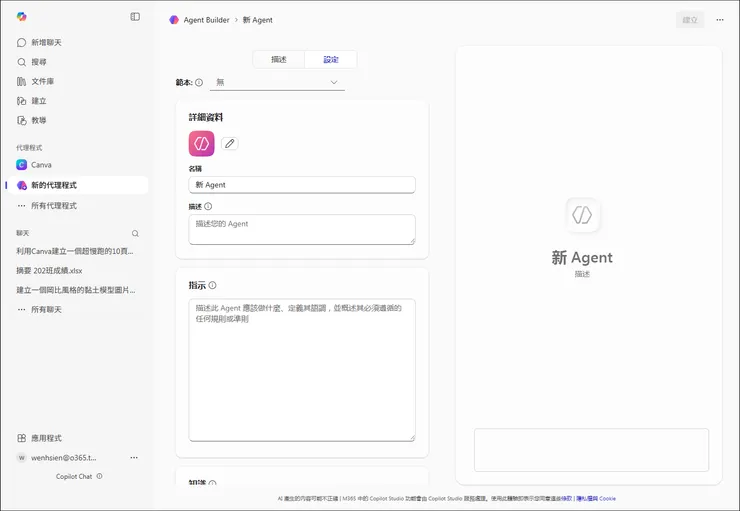Click the preview chat input box
The height and width of the screenshot is (511, 740).
591,450
